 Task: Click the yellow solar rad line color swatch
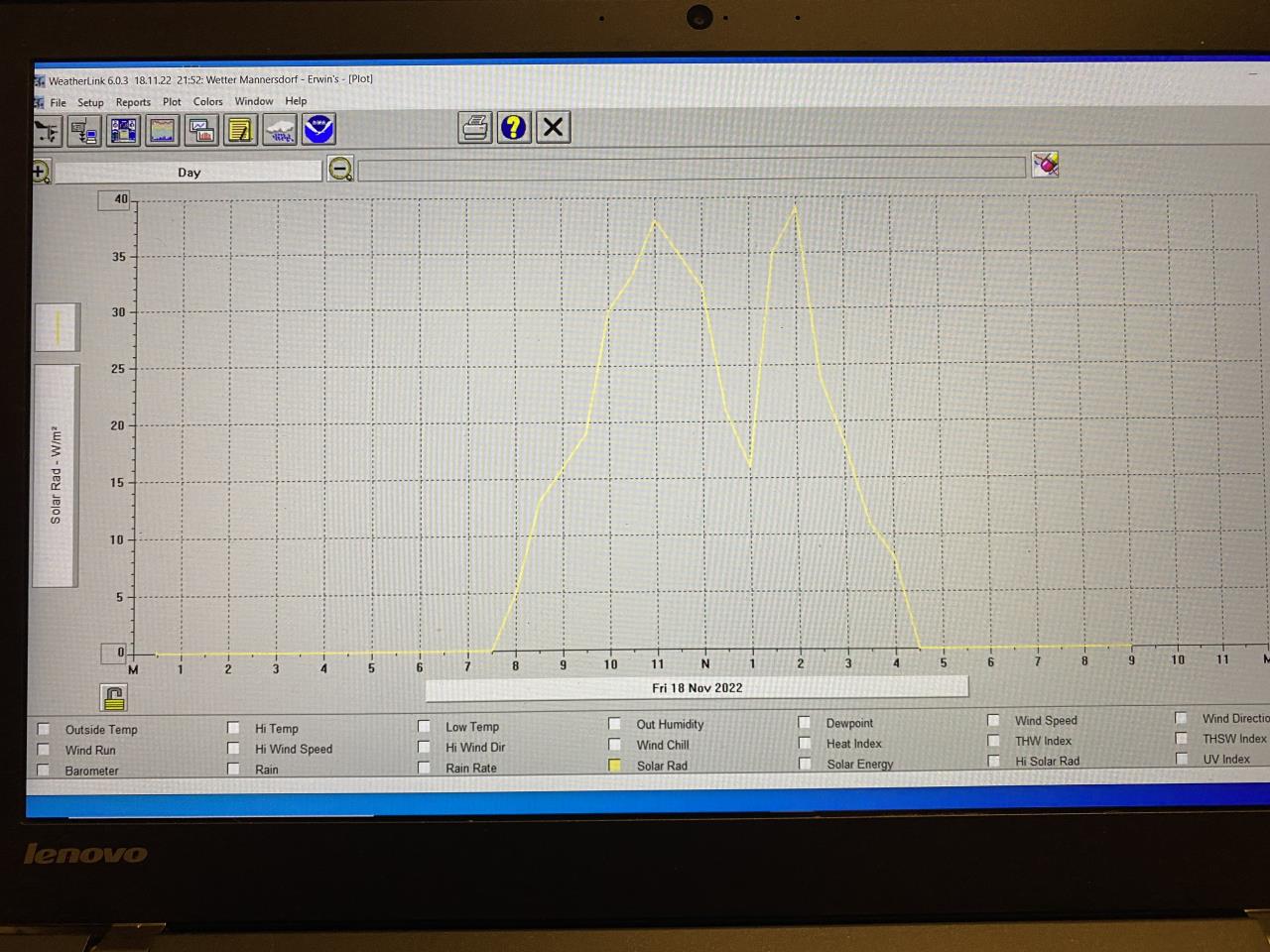coord(58,327)
